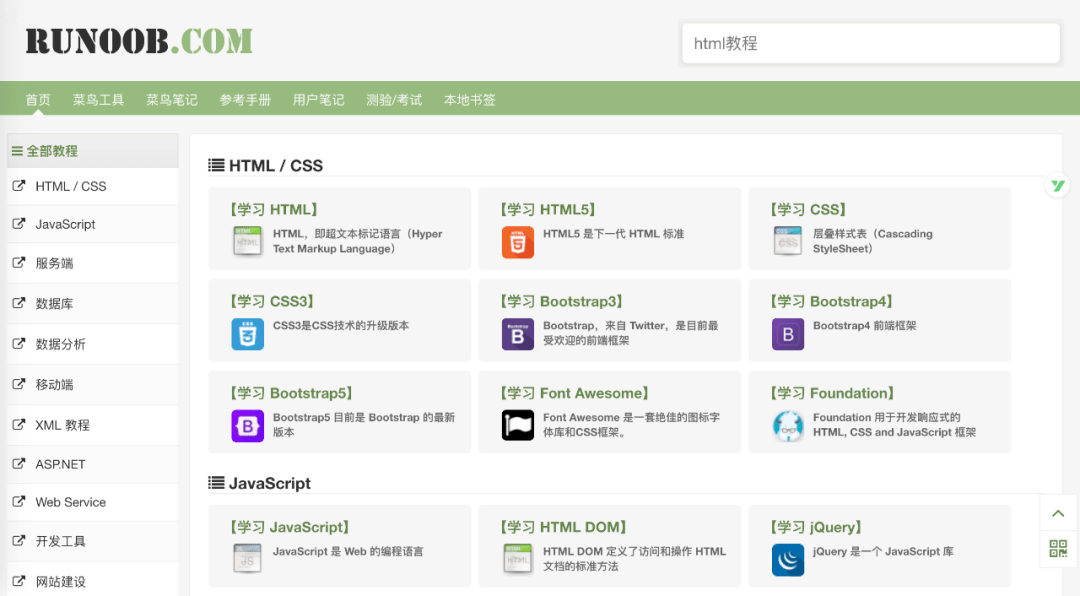Click the JavaScript tutorial card icon
The image size is (1080, 596).
click(247, 558)
